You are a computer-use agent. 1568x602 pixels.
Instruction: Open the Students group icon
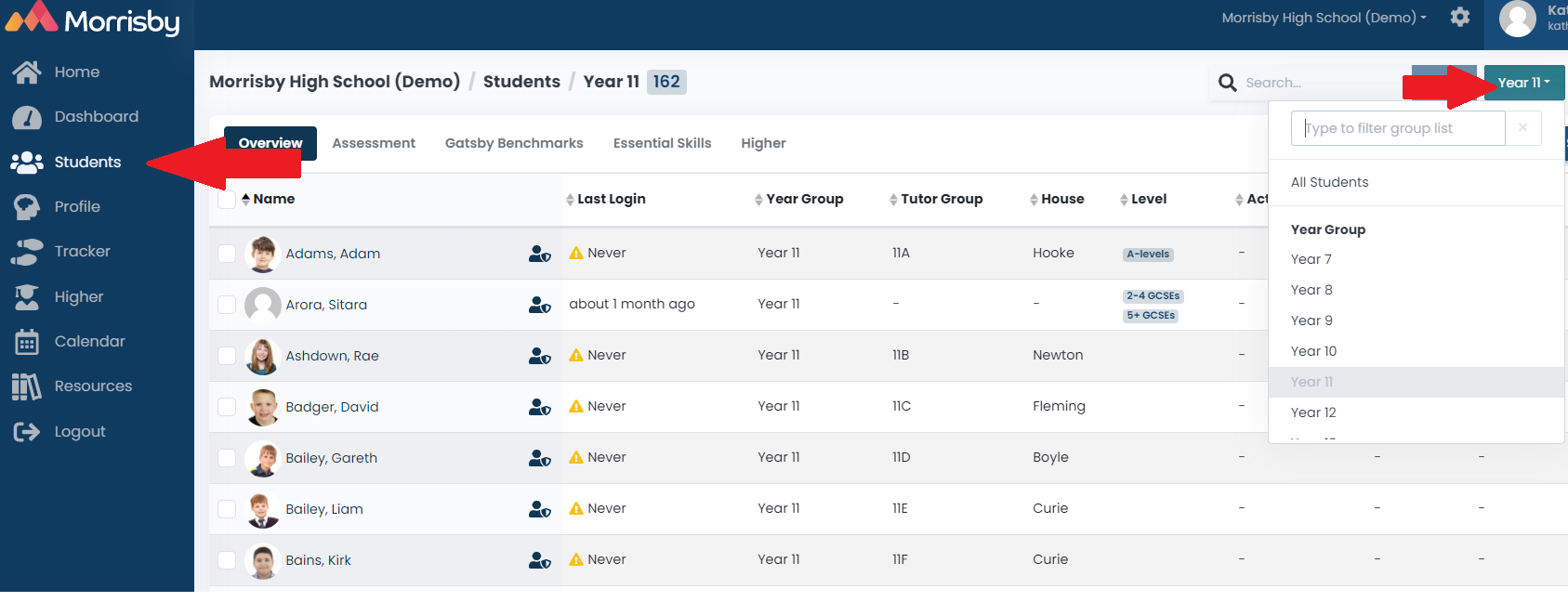(x=27, y=163)
